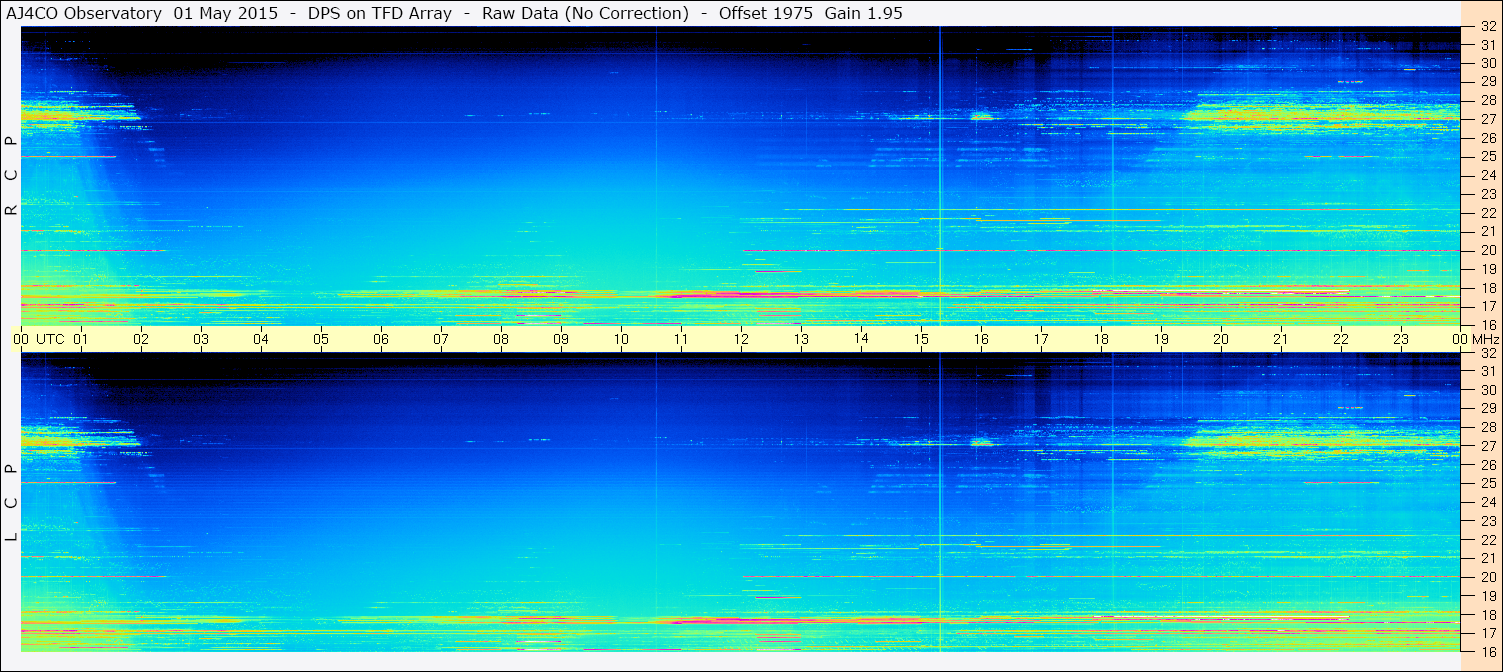The image size is (1503, 672).
Task: Click the "UTC" label on time axis
Action: pos(51,339)
